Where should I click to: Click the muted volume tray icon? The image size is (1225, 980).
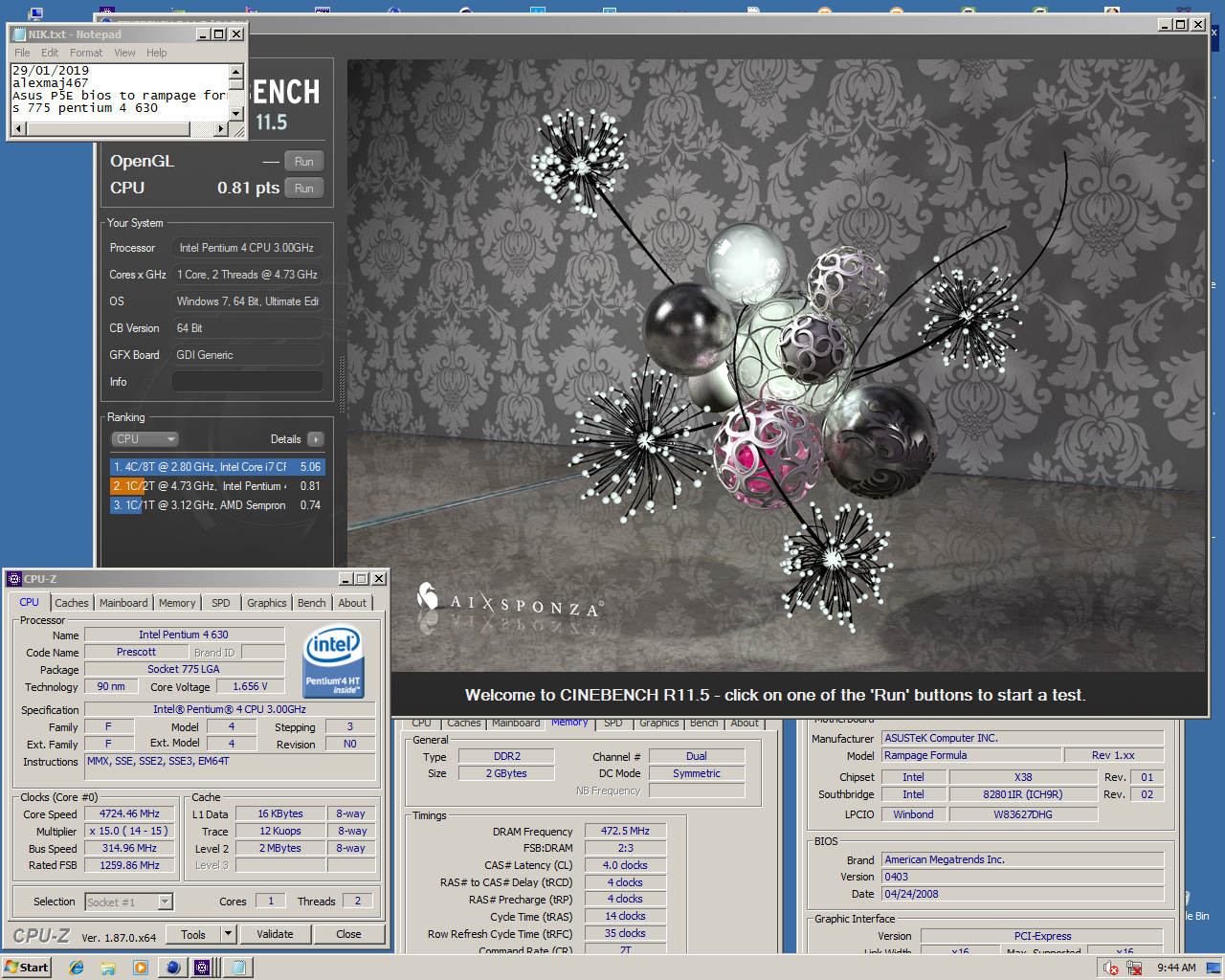1111,968
